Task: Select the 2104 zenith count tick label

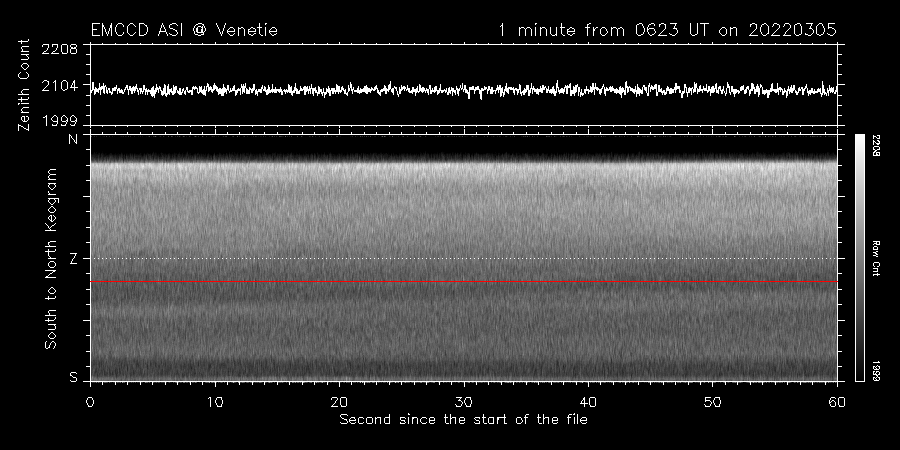Action: (60, 86)
